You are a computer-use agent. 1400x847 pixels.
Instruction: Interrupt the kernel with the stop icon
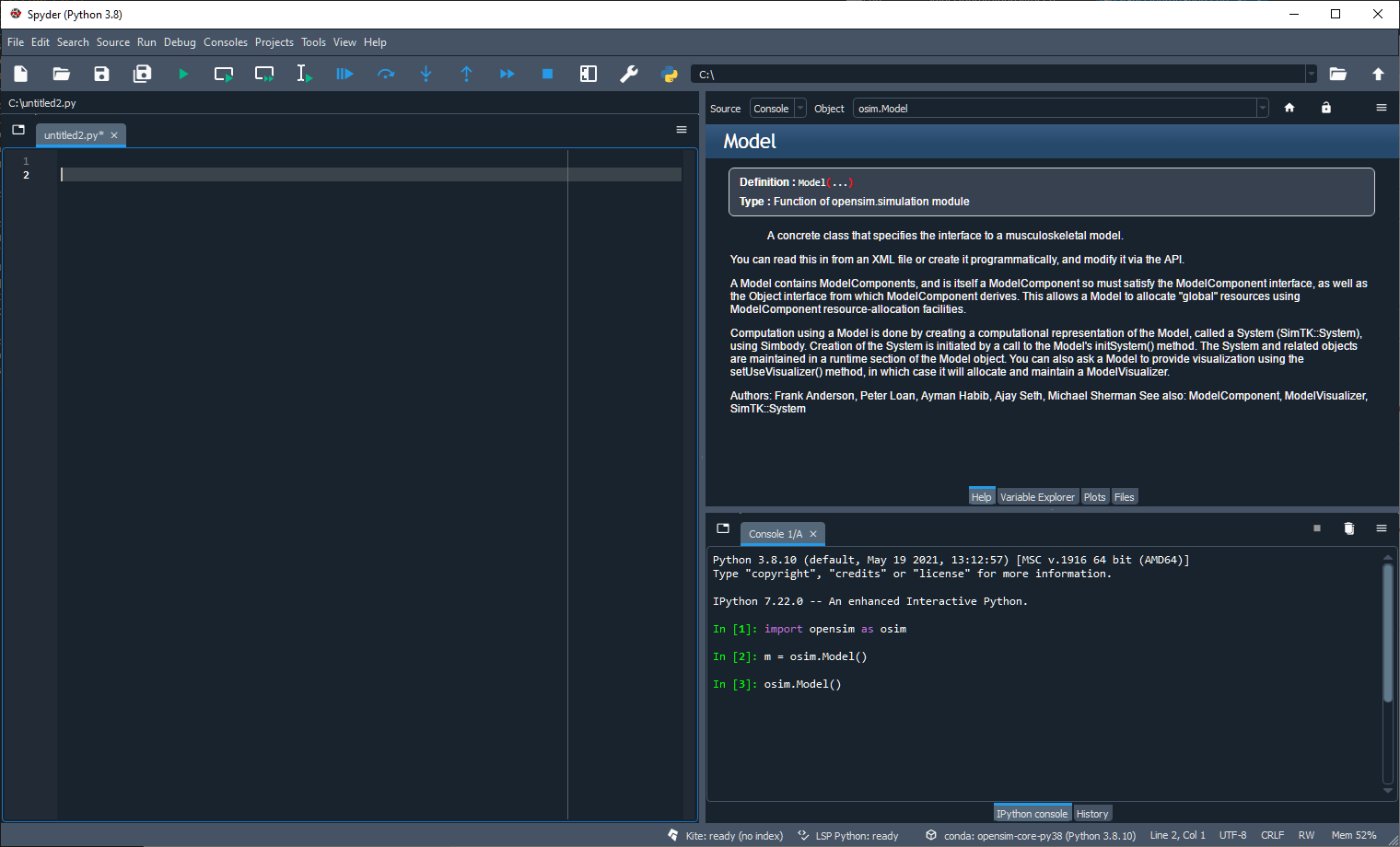(x=1316, y=528)
